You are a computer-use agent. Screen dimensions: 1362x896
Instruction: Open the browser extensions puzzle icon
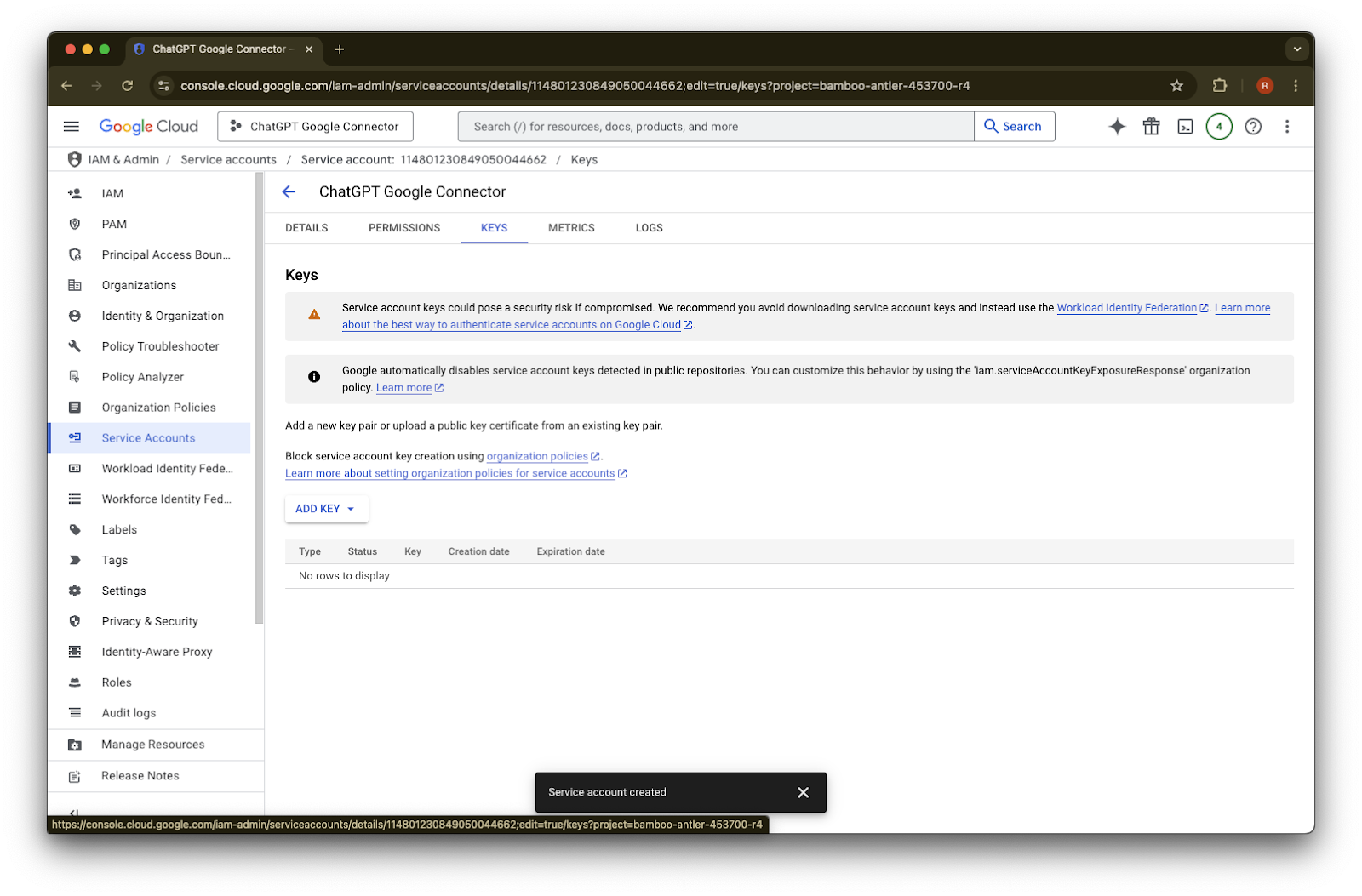(1220, 86)
